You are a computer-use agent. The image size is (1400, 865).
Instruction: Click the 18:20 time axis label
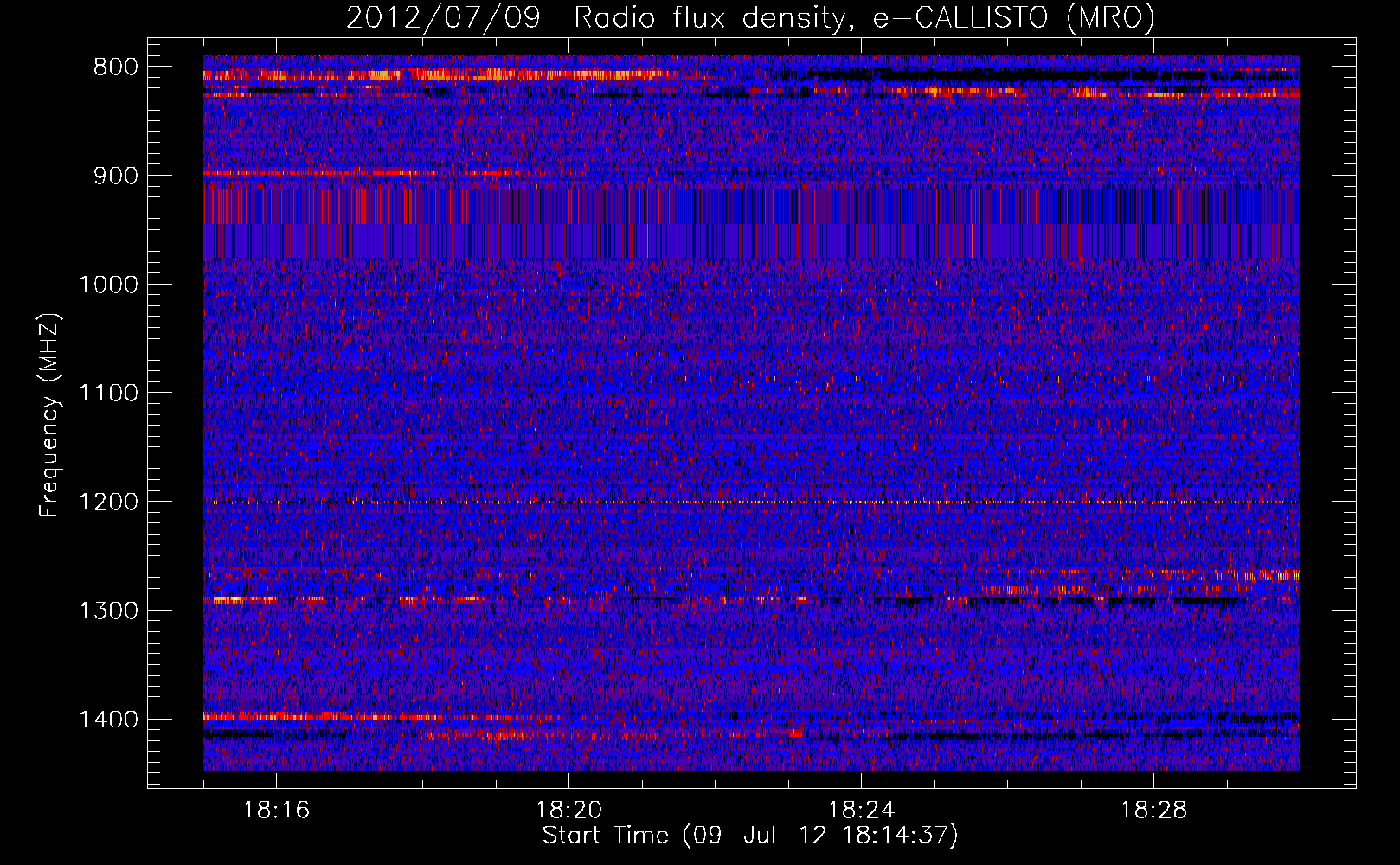tap(568, 811)
